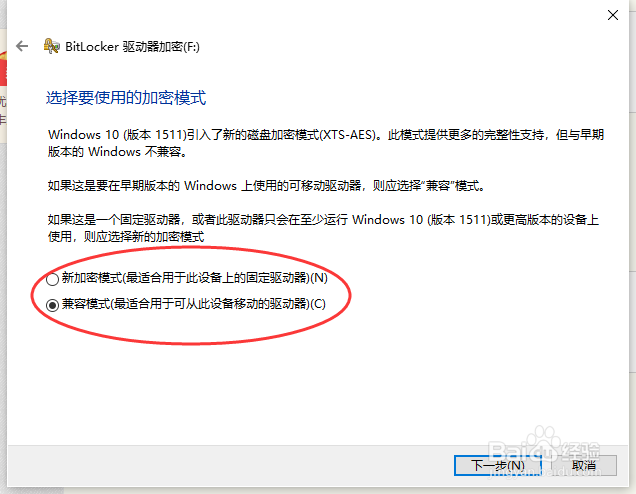Click the paragraph mentioning XTS-AES disk encryption
The height and width of the screenshot is (494, 636).
point(326,143)
